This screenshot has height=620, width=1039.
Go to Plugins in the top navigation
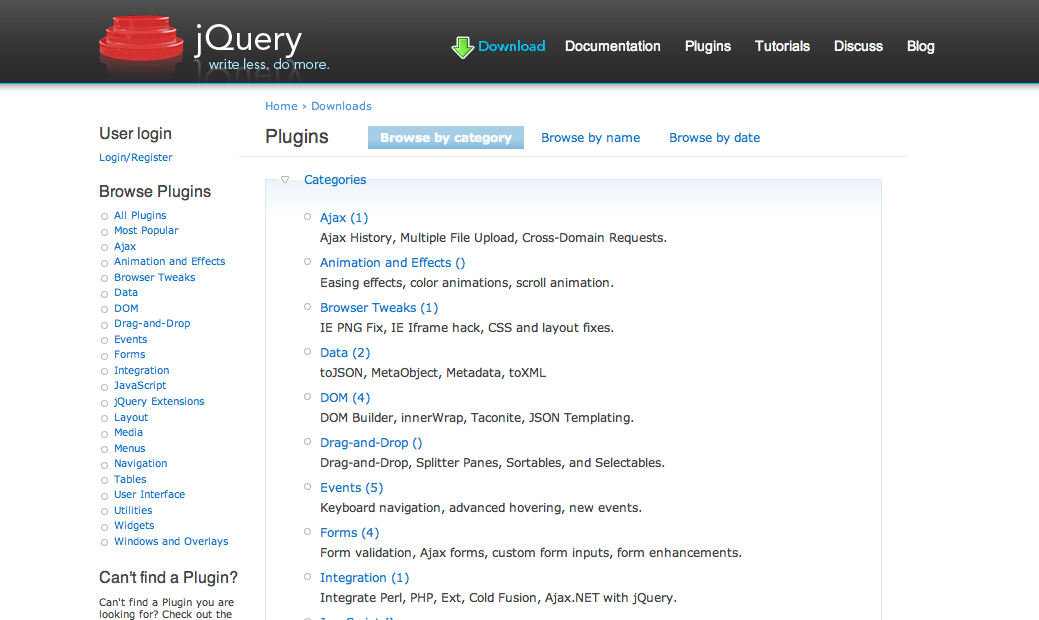[x=708, y=46]
